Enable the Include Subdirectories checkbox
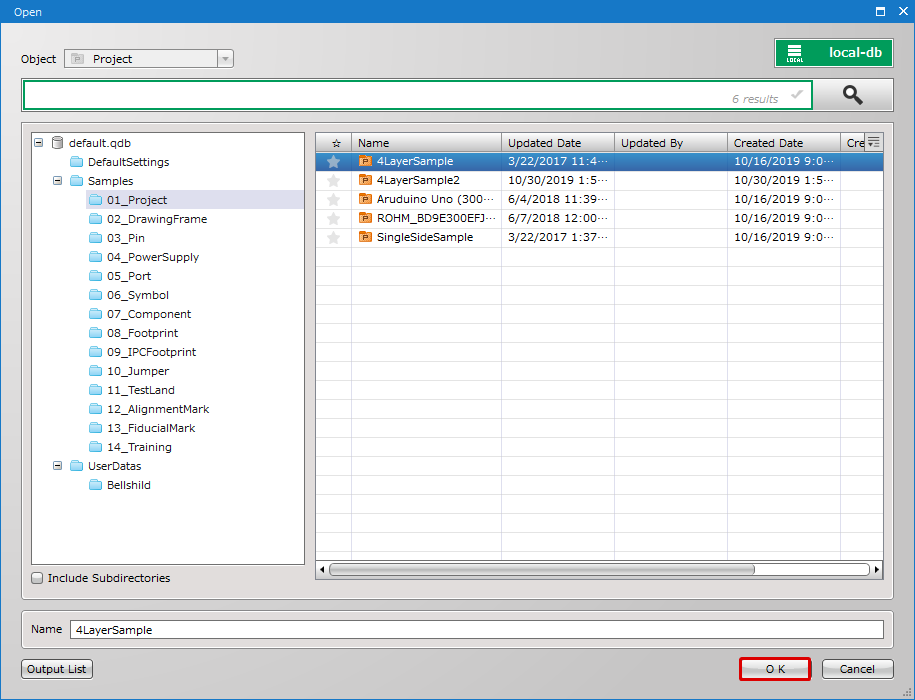Screen dimensions: 915x700 (x=37, y=577)
